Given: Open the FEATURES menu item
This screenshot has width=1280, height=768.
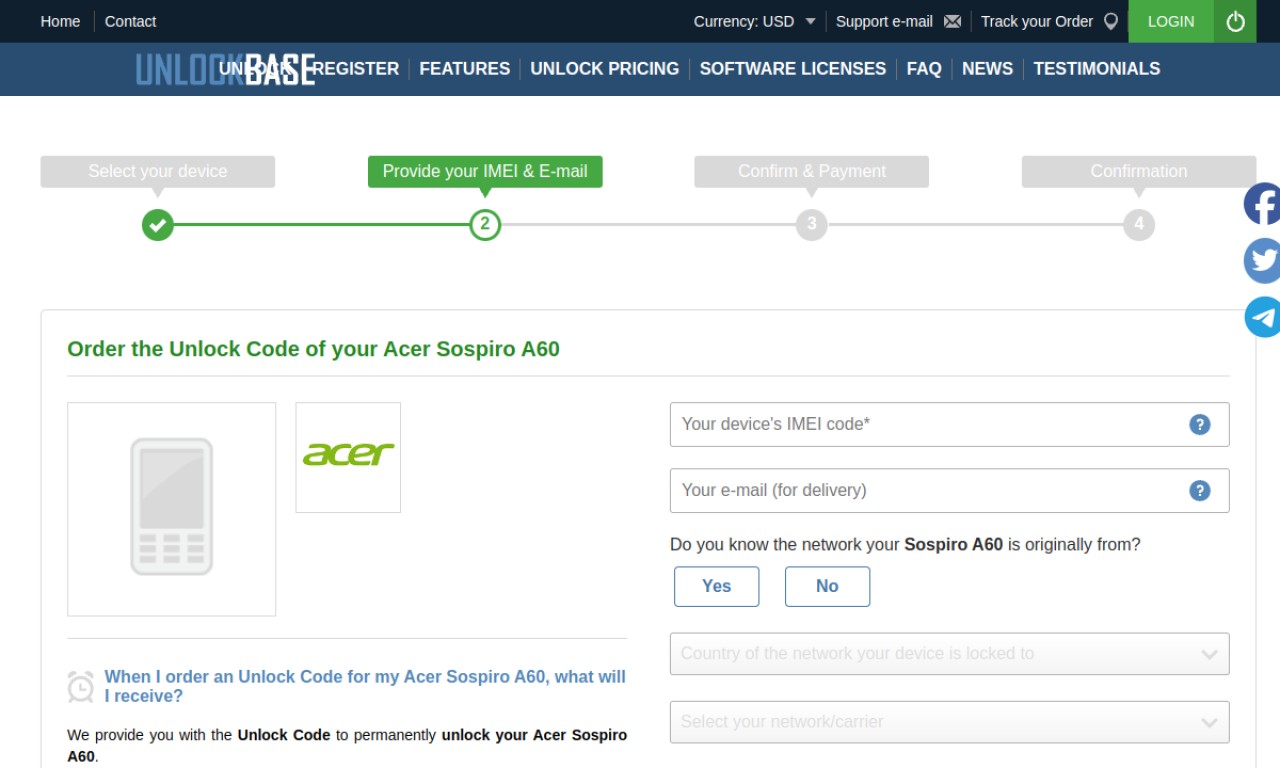Looking at the screenshot, I should coord(465,69).
